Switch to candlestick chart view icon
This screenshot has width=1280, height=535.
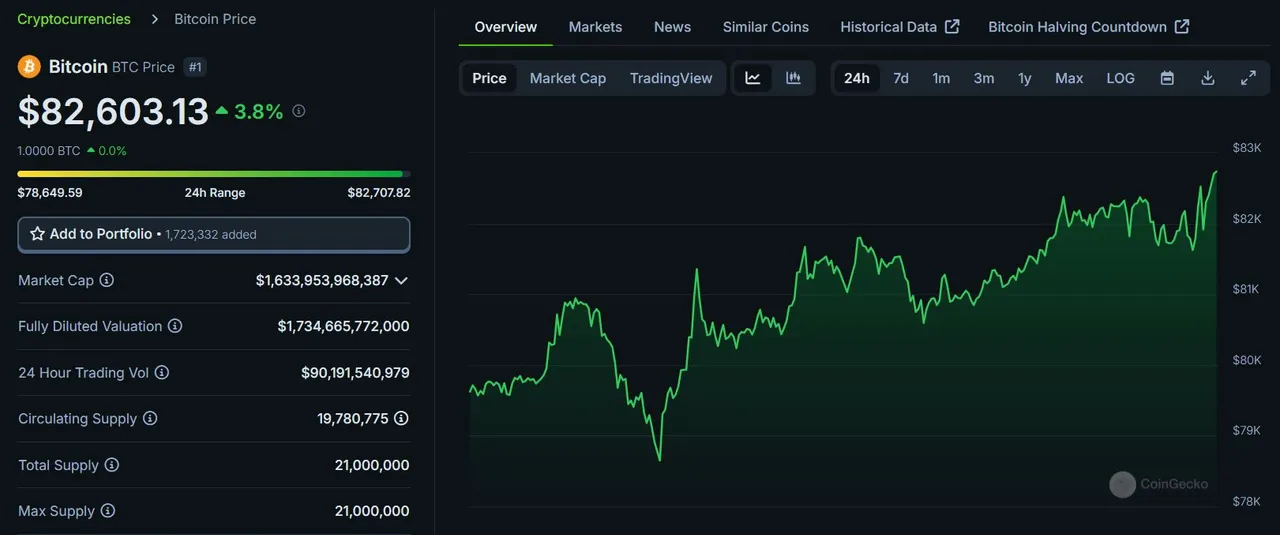pos(793,78)
